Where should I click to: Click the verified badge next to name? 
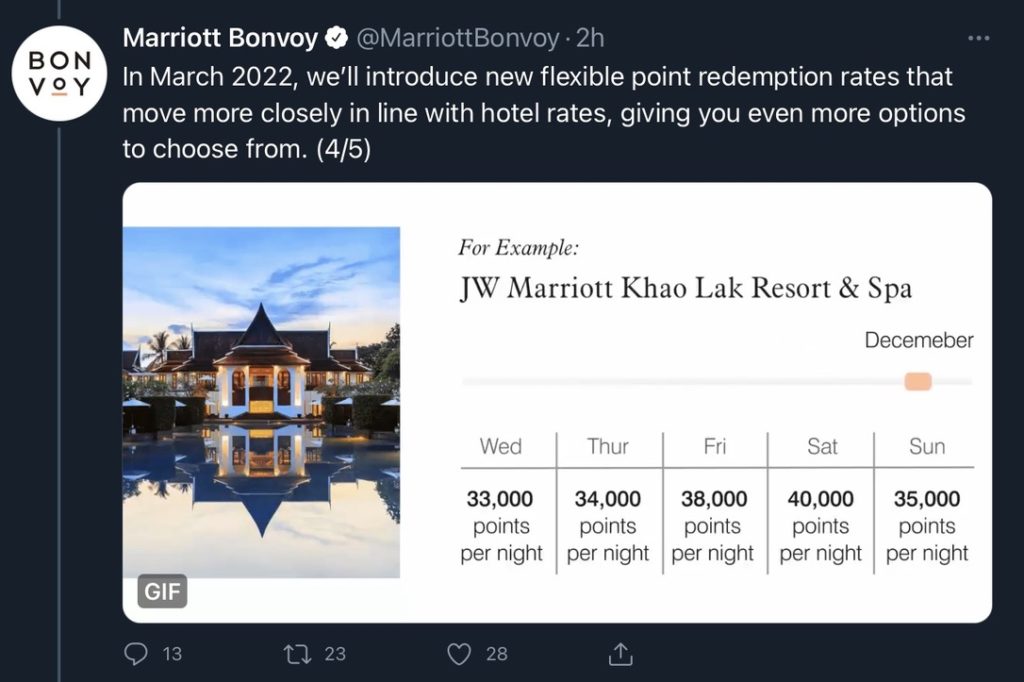pyautogui.click(x=336, y=39)
